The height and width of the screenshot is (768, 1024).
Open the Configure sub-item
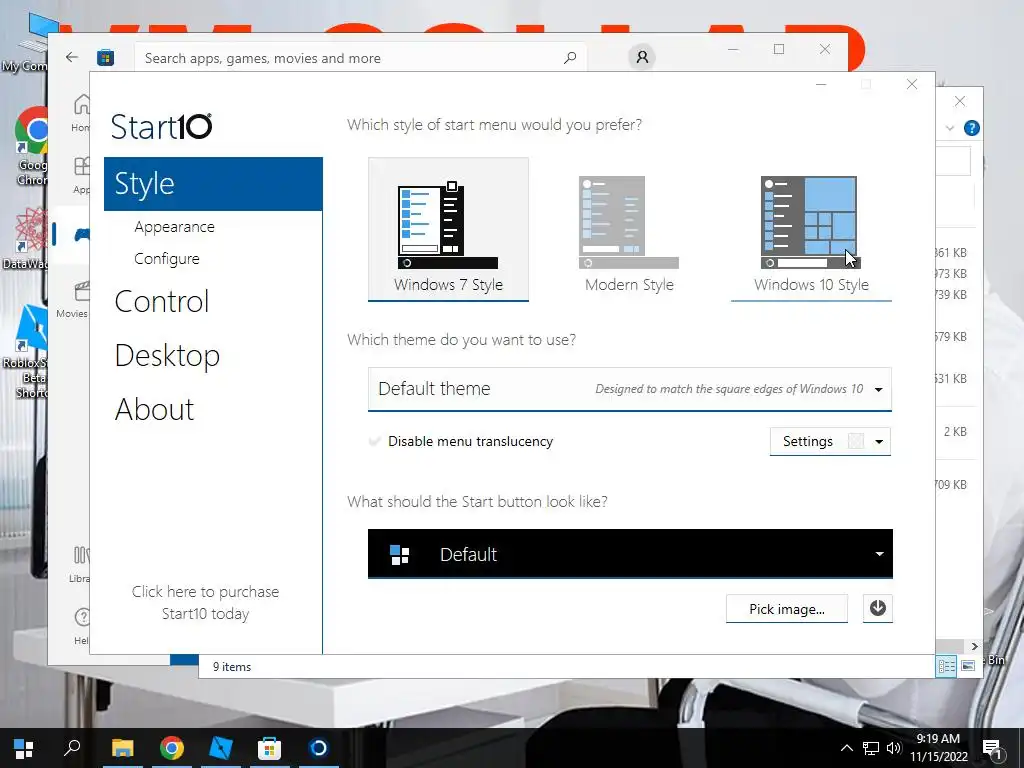pyautogui.click(x=167, y=259)
